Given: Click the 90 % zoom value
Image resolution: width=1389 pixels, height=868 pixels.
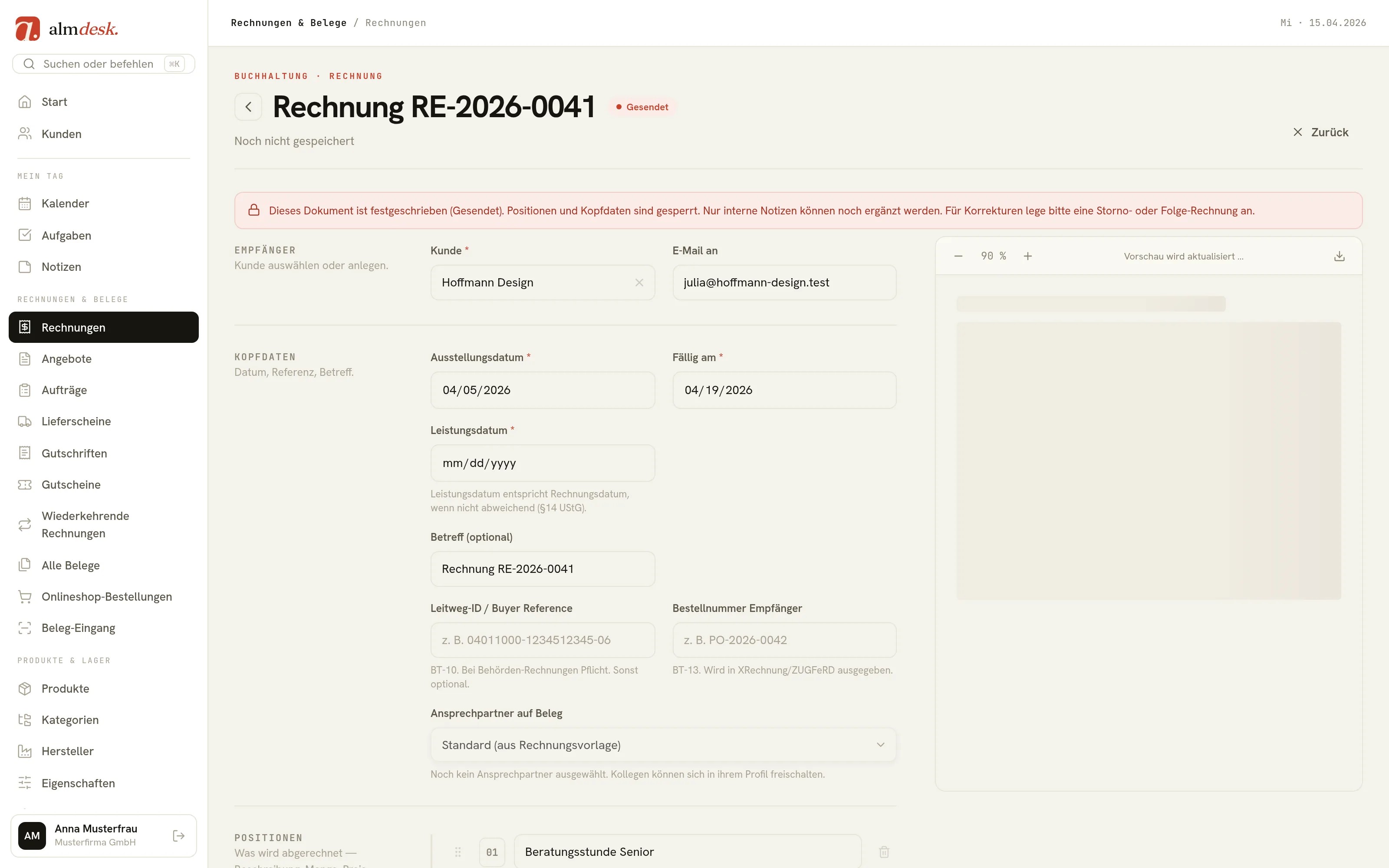Looking at the screenshot, I should (x=993, y=256).
